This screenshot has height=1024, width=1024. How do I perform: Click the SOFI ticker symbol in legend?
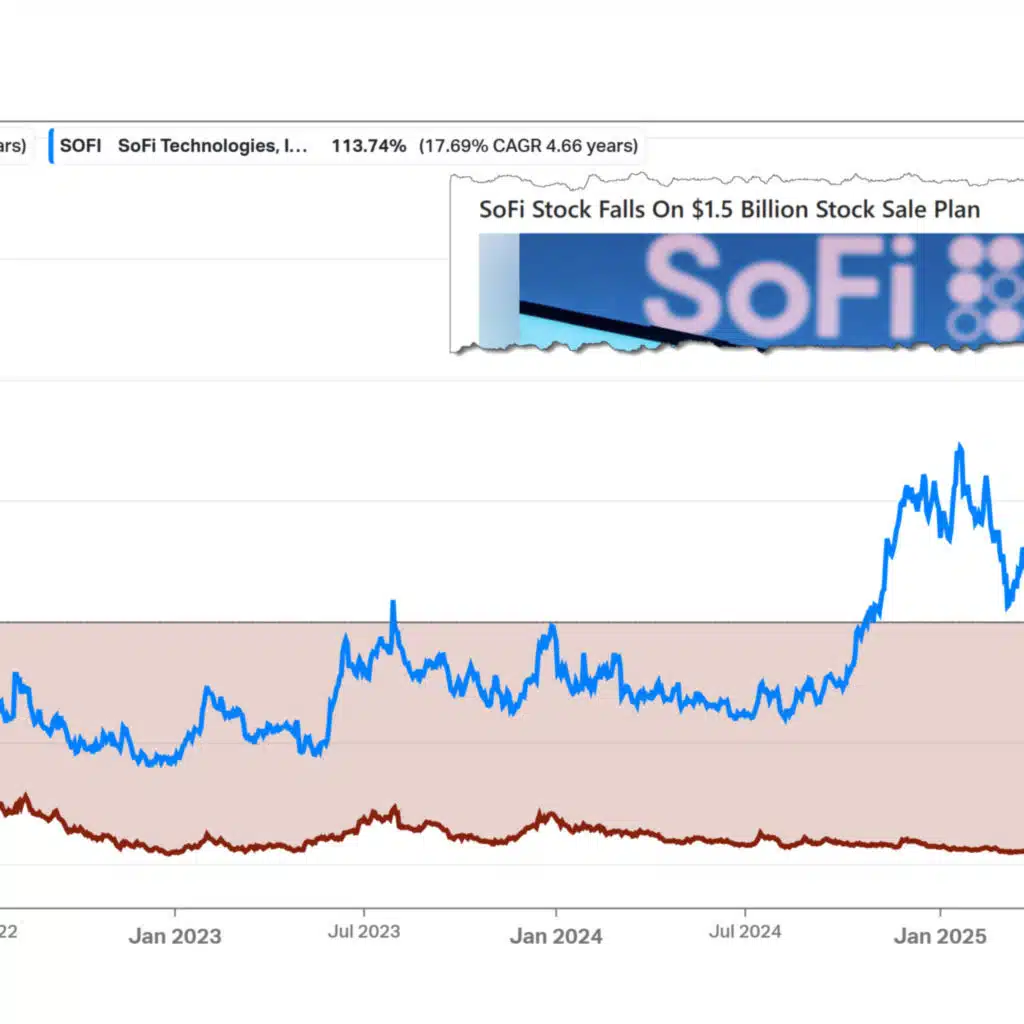tap(80, 145)
